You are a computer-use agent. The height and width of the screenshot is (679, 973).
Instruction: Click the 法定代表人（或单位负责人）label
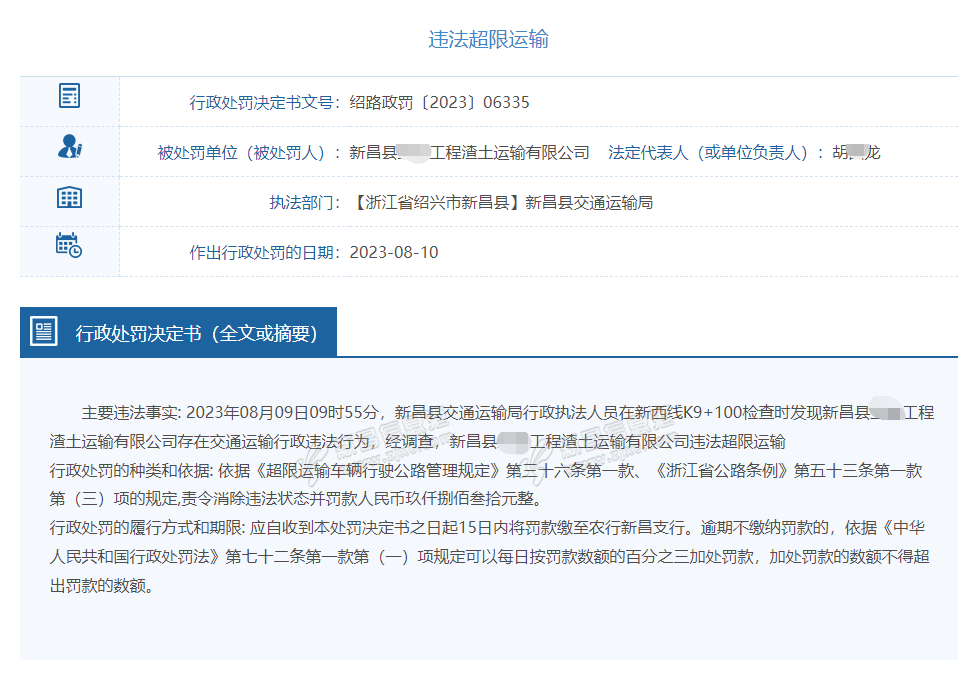(716, 153)
